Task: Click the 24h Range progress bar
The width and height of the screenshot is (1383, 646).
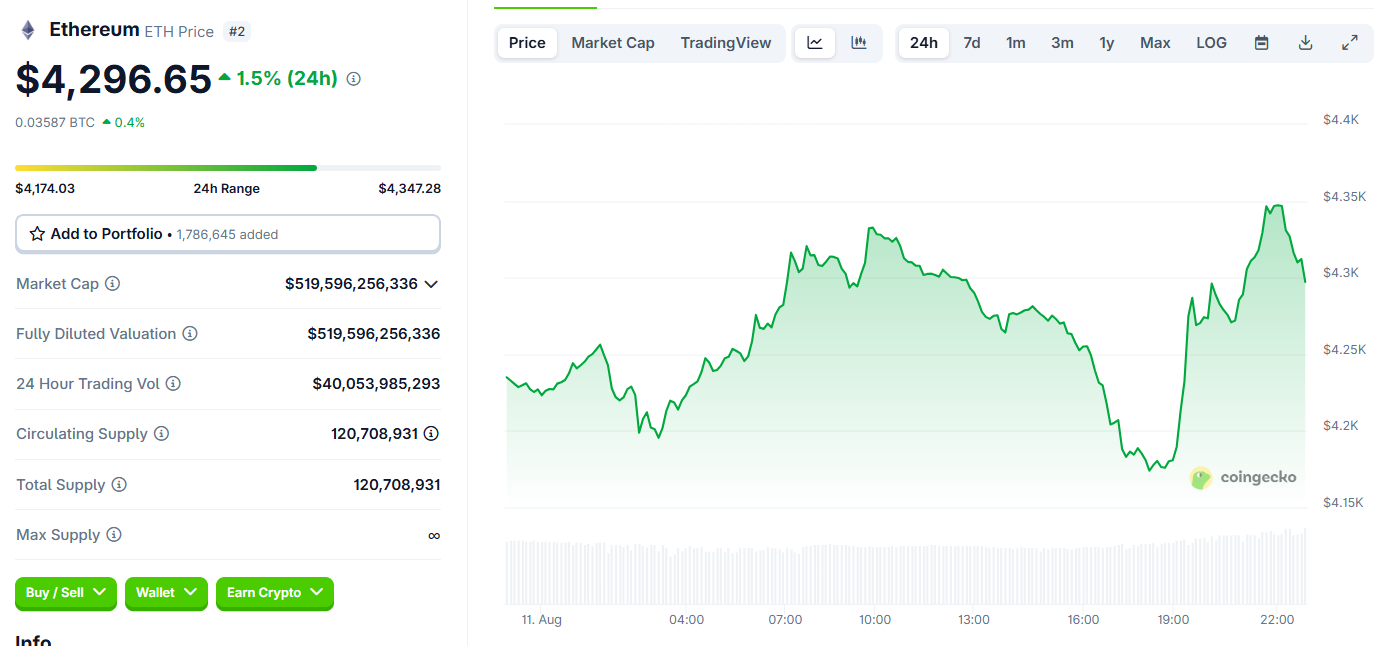Action: 228,168
